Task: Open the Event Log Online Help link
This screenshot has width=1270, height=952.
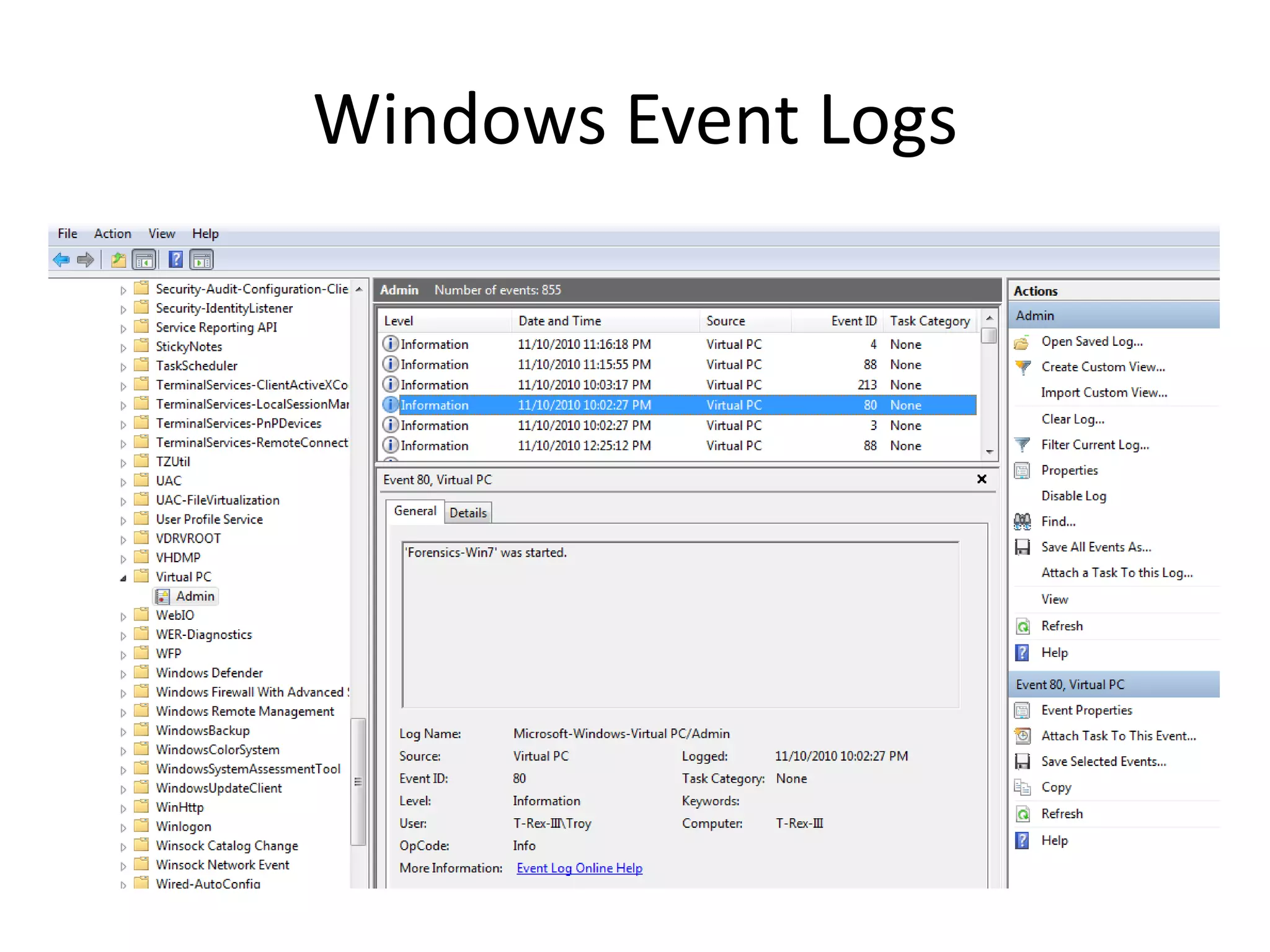Action: pyautogui.click(x=579, y=868)
